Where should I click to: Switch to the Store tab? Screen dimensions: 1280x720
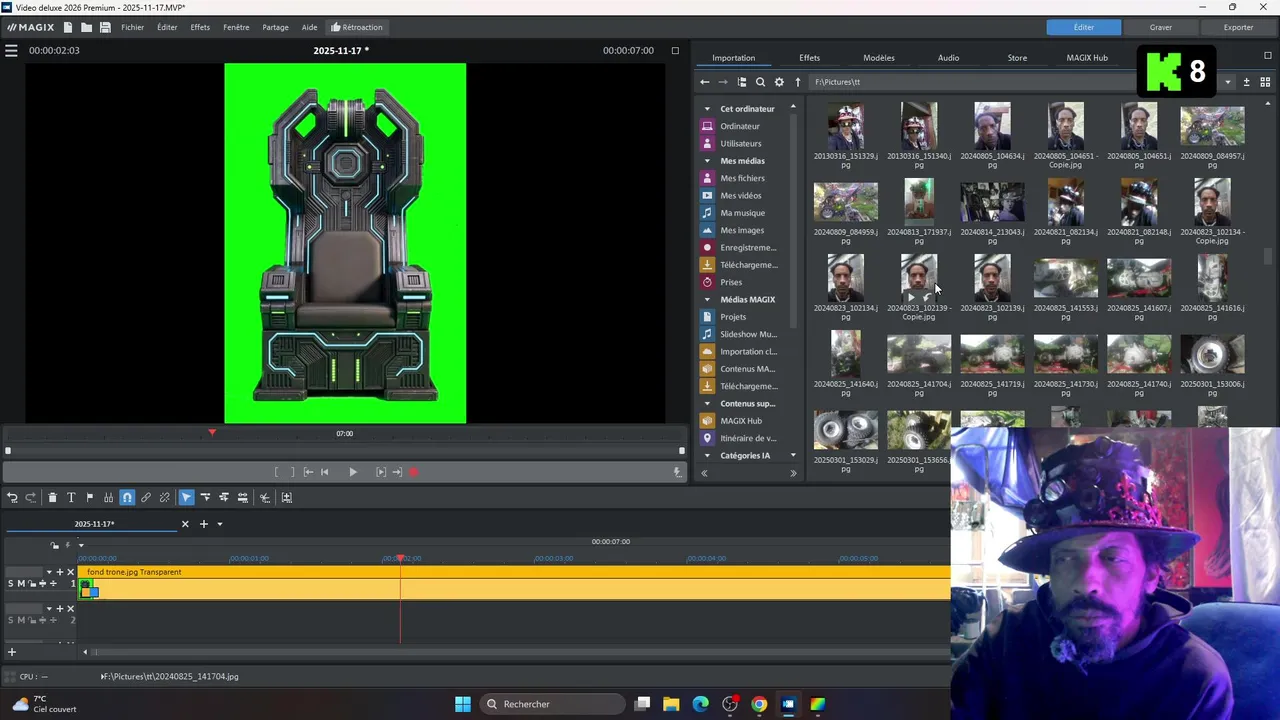point(1017,58)
